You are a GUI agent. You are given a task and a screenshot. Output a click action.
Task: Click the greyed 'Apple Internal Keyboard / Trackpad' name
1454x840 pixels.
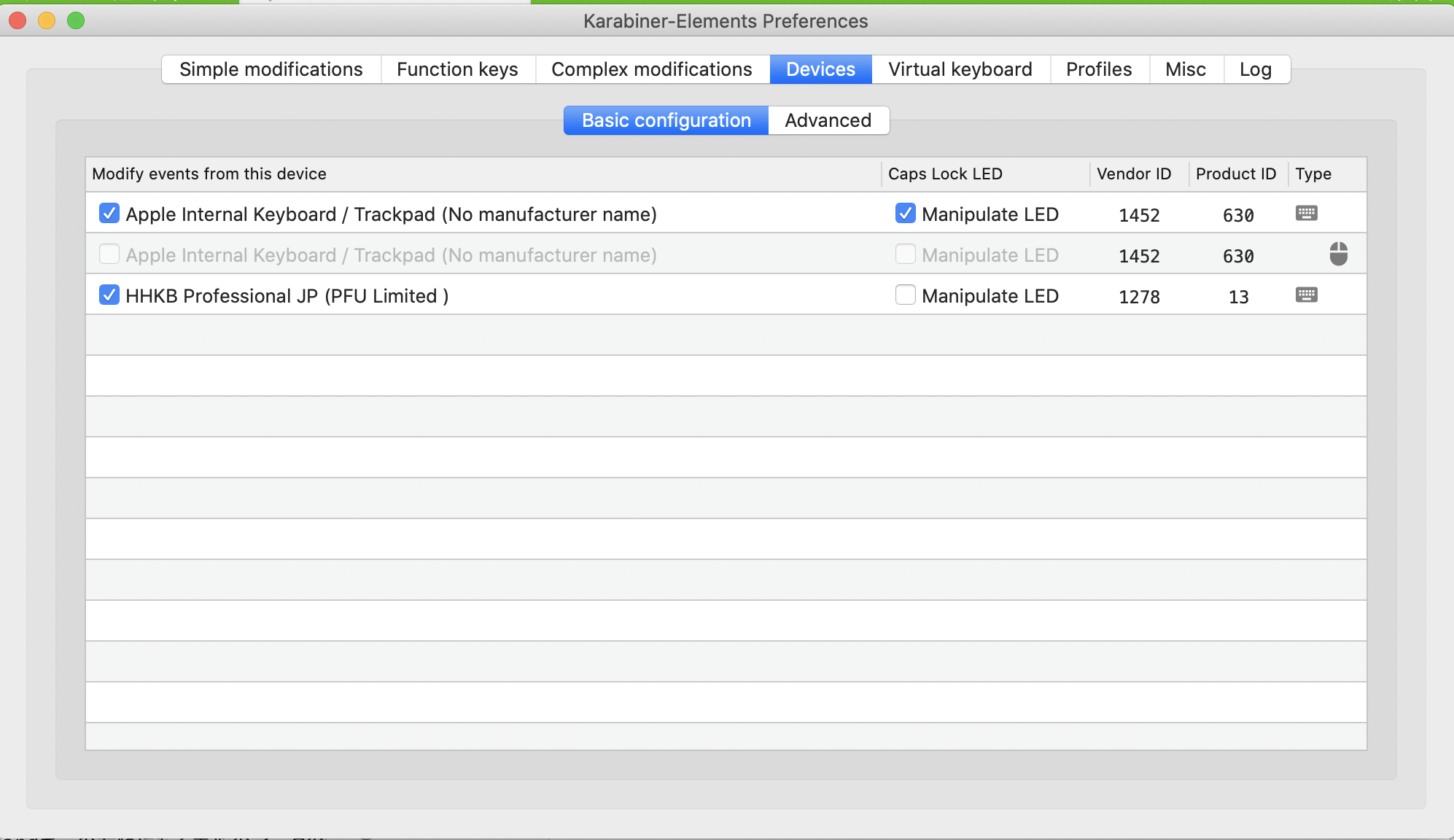click(391, 255)
